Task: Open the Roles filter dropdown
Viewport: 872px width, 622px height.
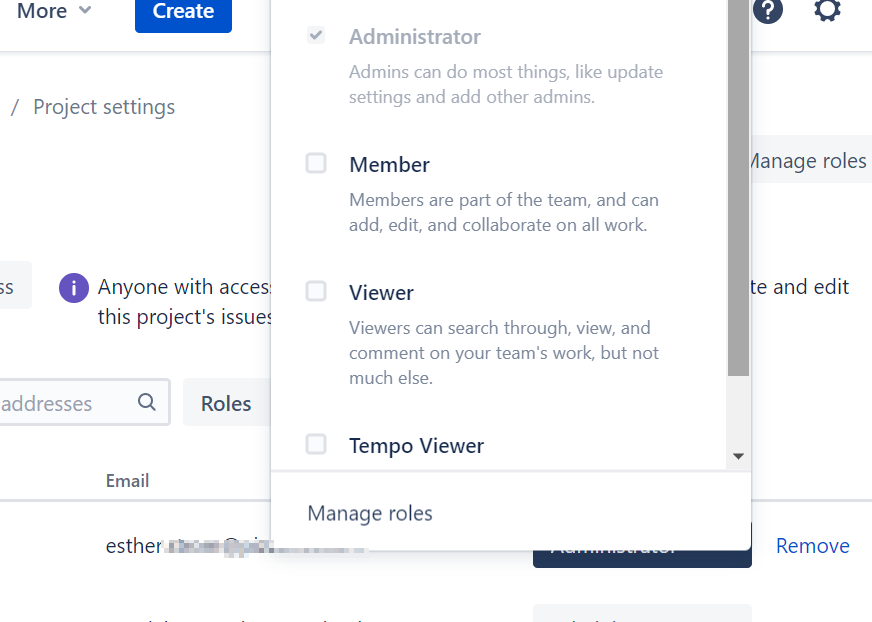Action: click(226, 403)
